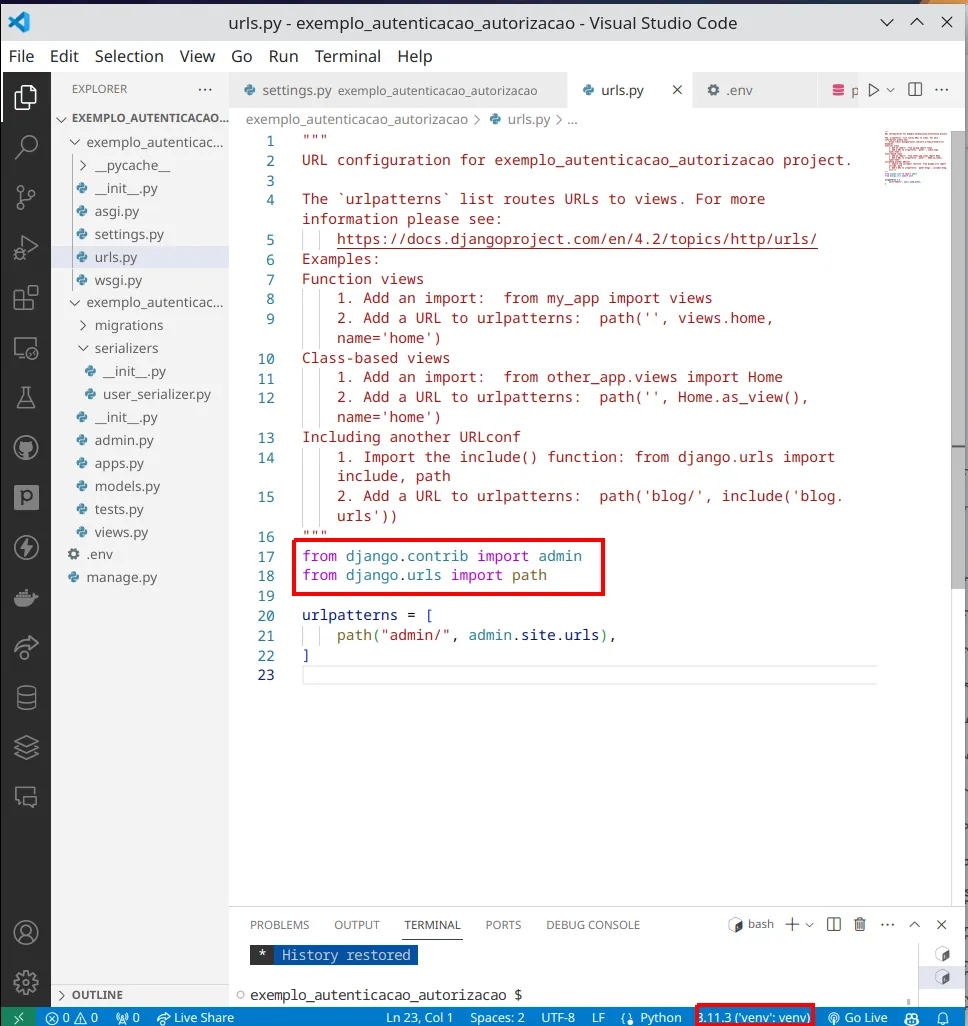Open the Explorer view in activity bar
The image size is (968, 1026).
point(26,97)
